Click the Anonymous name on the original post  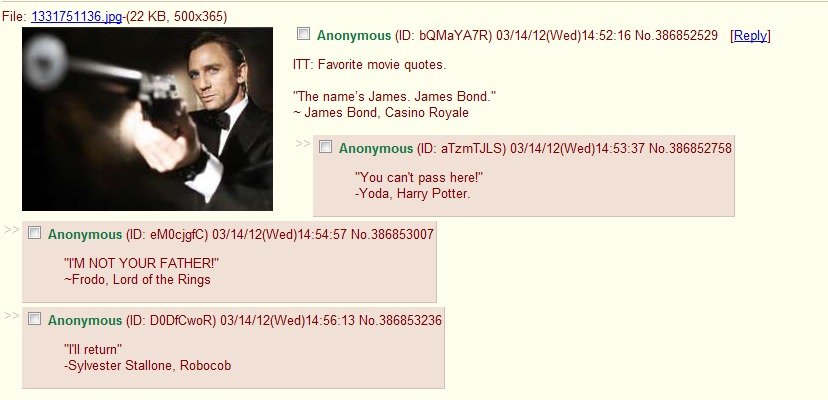coord(354,35)
